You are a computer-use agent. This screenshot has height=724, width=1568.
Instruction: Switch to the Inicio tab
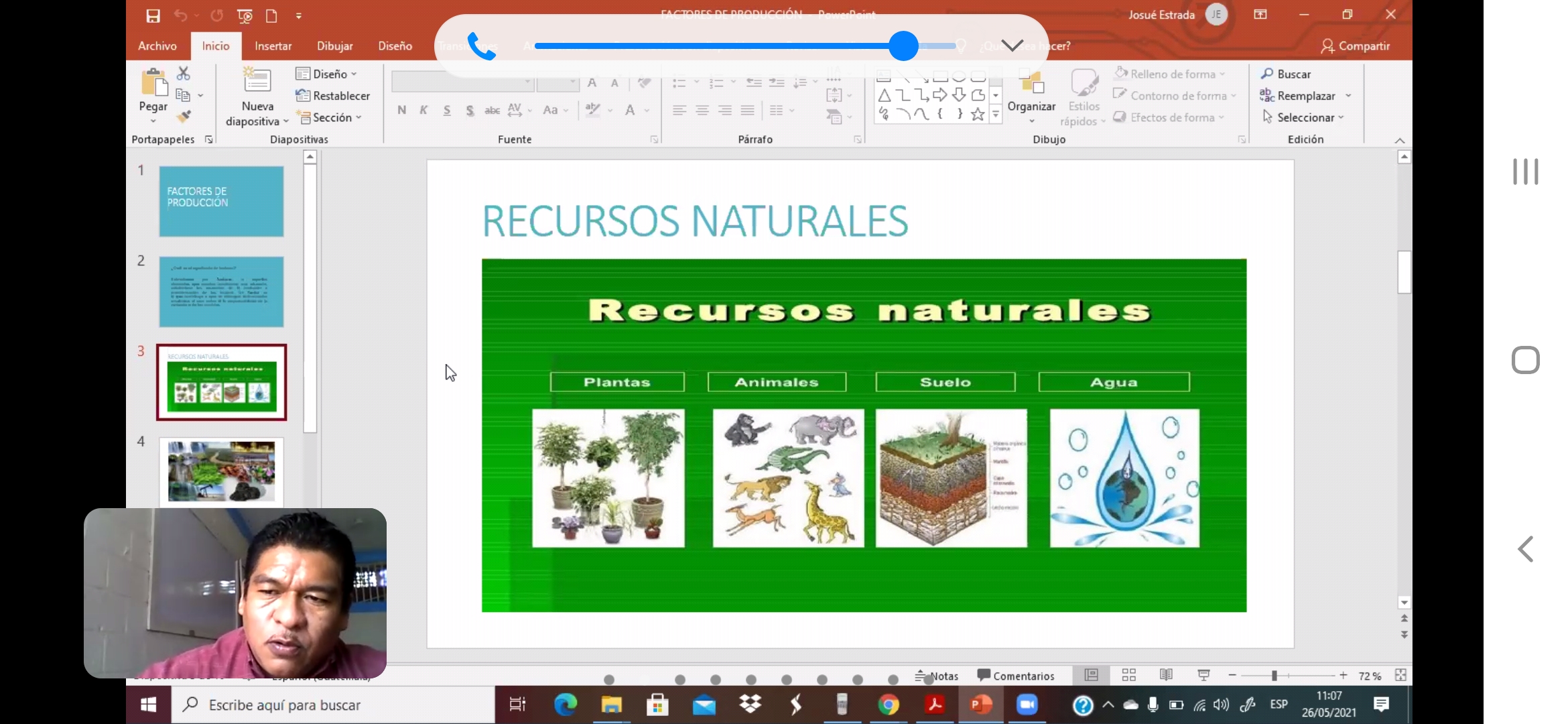(x=216, y=46)
